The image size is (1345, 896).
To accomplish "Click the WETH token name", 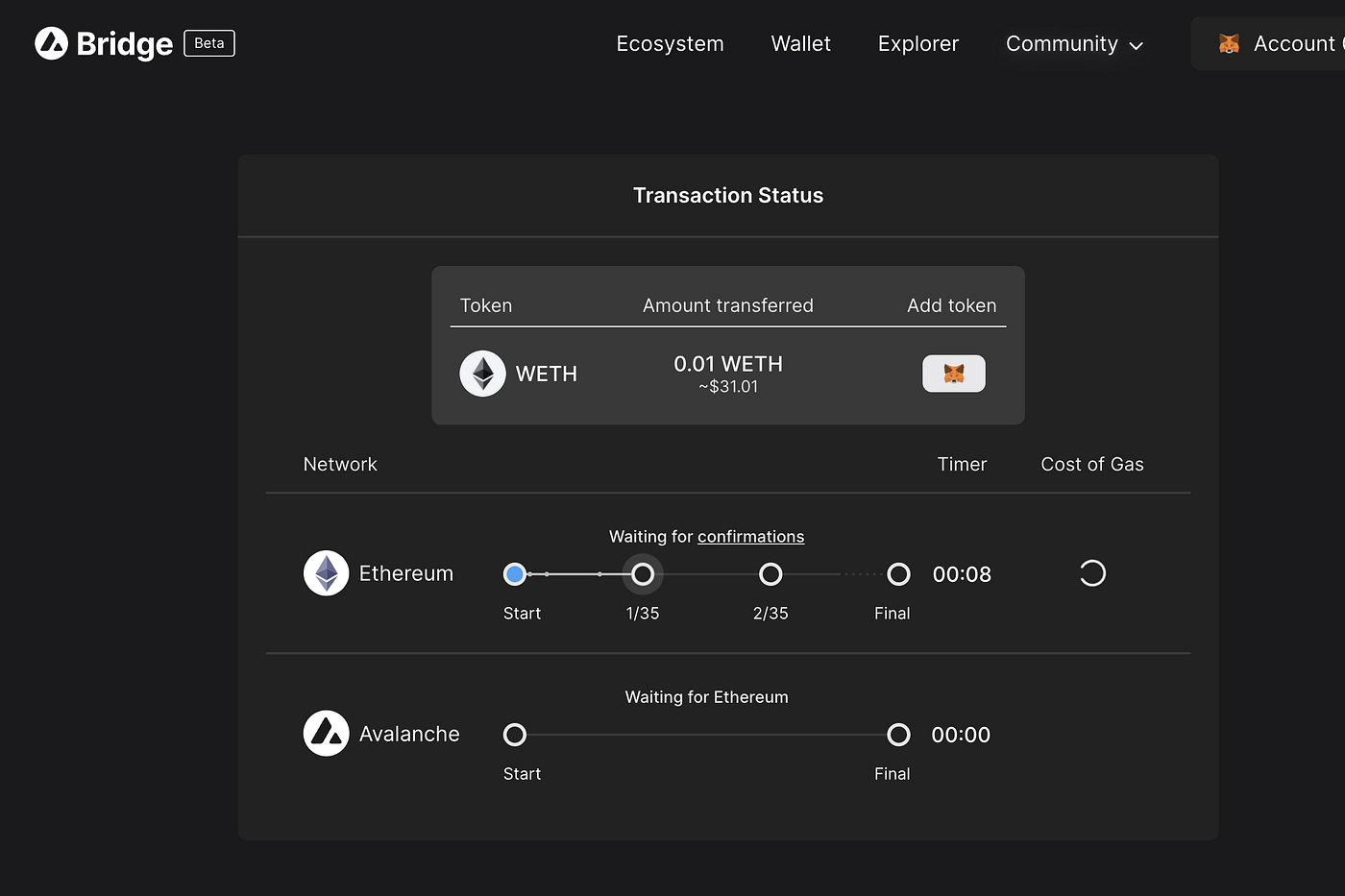I will coord(547,374).
